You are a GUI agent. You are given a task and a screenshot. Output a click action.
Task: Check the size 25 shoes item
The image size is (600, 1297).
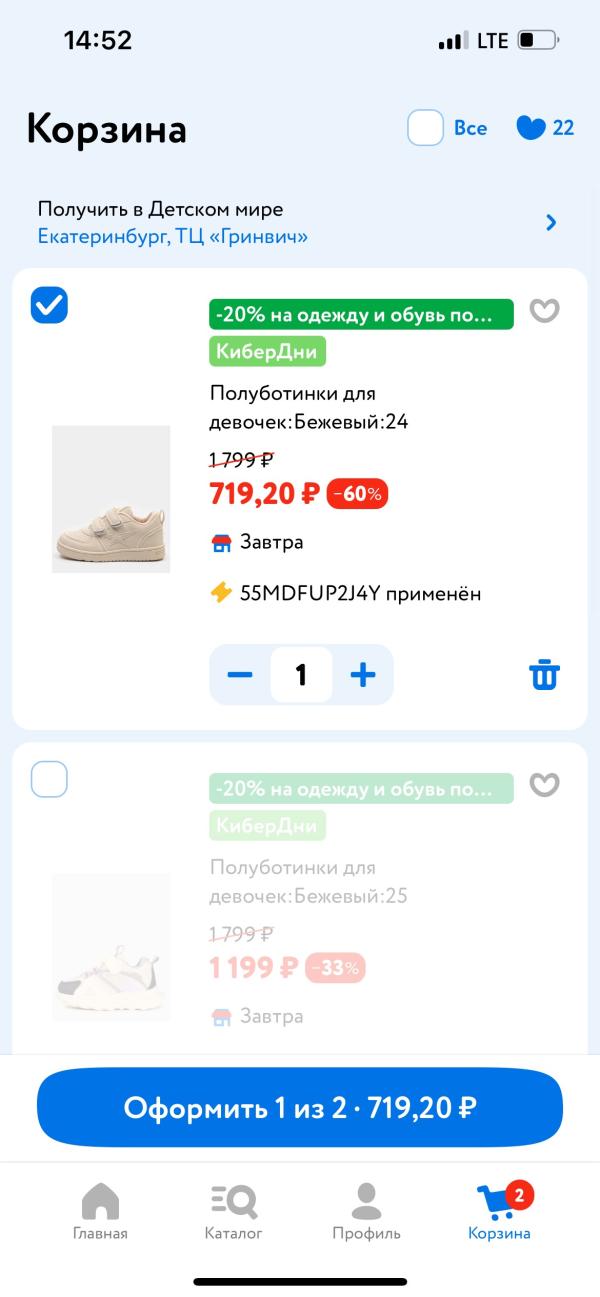[x=50, y=779]
